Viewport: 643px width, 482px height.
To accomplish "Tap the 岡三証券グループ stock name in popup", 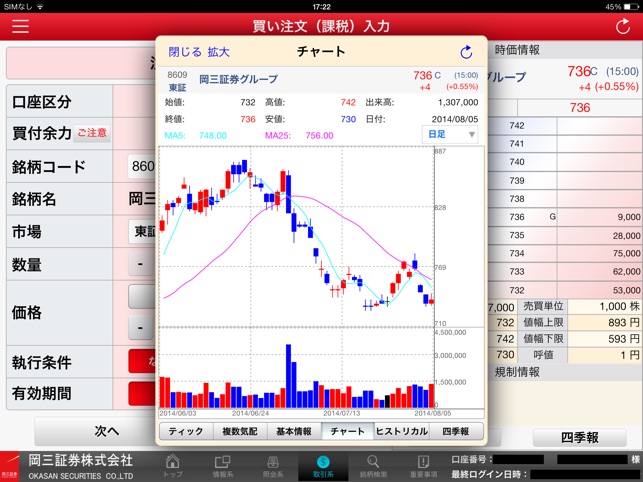I will pyautogui.click(x=238, y=79).
